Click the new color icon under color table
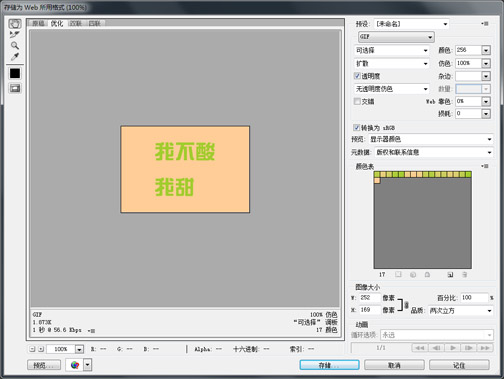This screenshot has width=504, height=379. point(450,275)
